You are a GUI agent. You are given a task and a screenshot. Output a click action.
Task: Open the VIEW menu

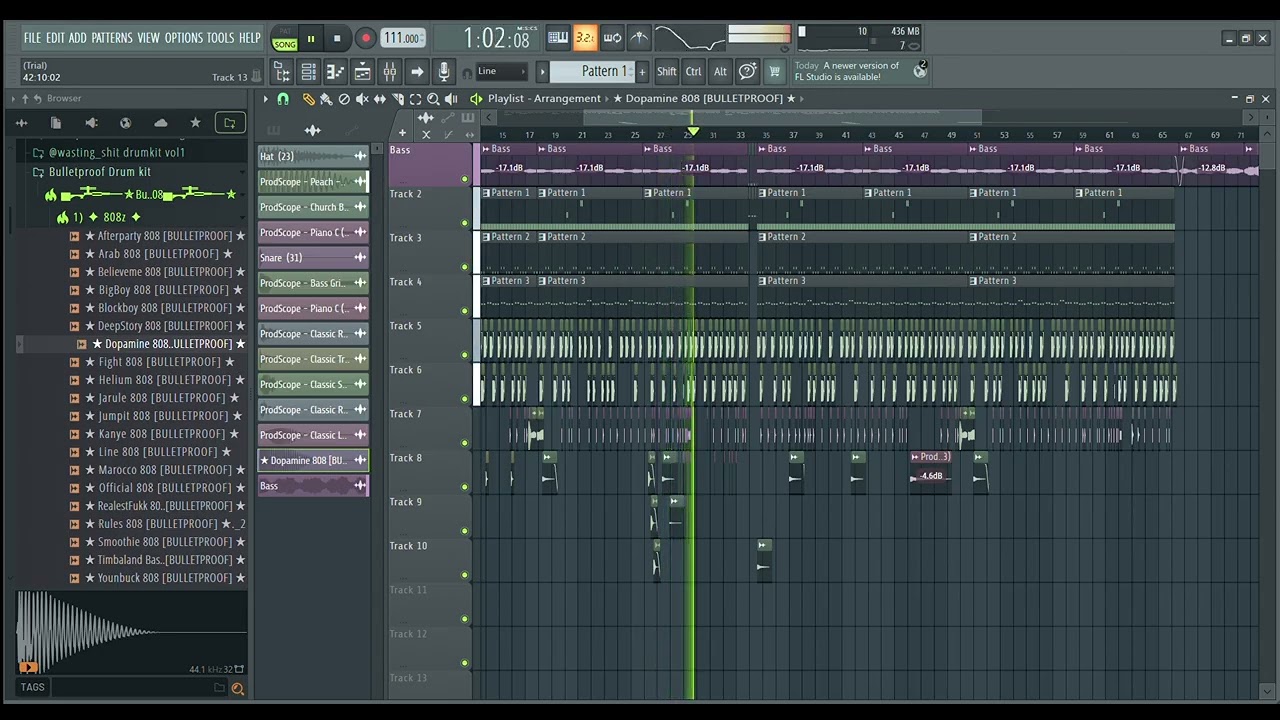pos(149,38)
